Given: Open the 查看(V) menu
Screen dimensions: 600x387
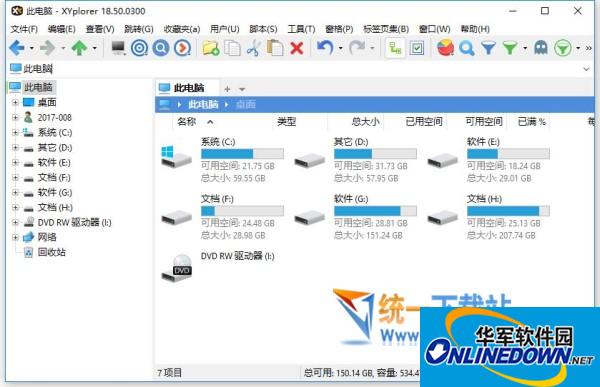Looking at the screenshot, I should click(x=100, y=29).
